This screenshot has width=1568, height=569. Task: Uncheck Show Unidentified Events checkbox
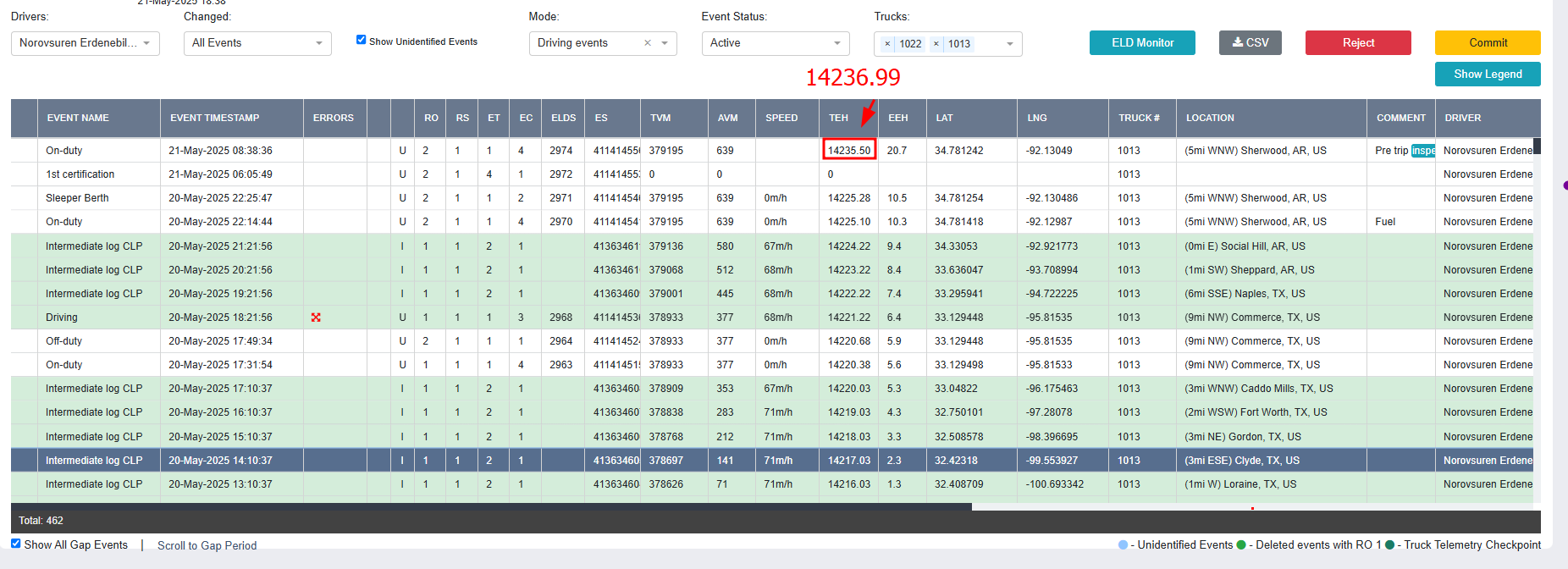pyautogui.click(x=362, y=40)
